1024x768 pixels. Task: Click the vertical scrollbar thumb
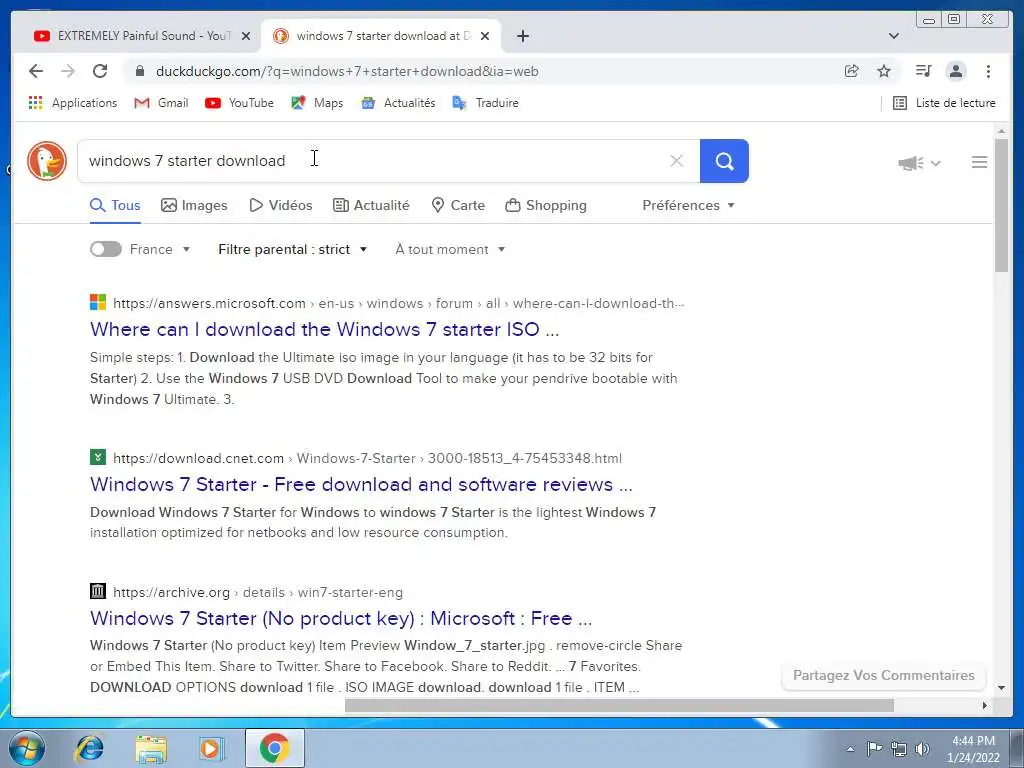[1001, 205]
